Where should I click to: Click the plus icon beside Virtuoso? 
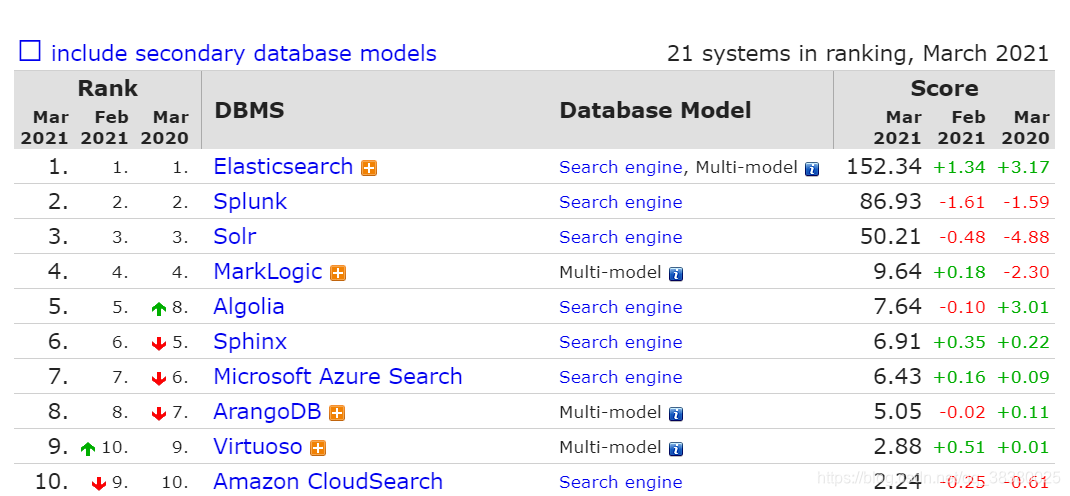click(x=318, y=448)
